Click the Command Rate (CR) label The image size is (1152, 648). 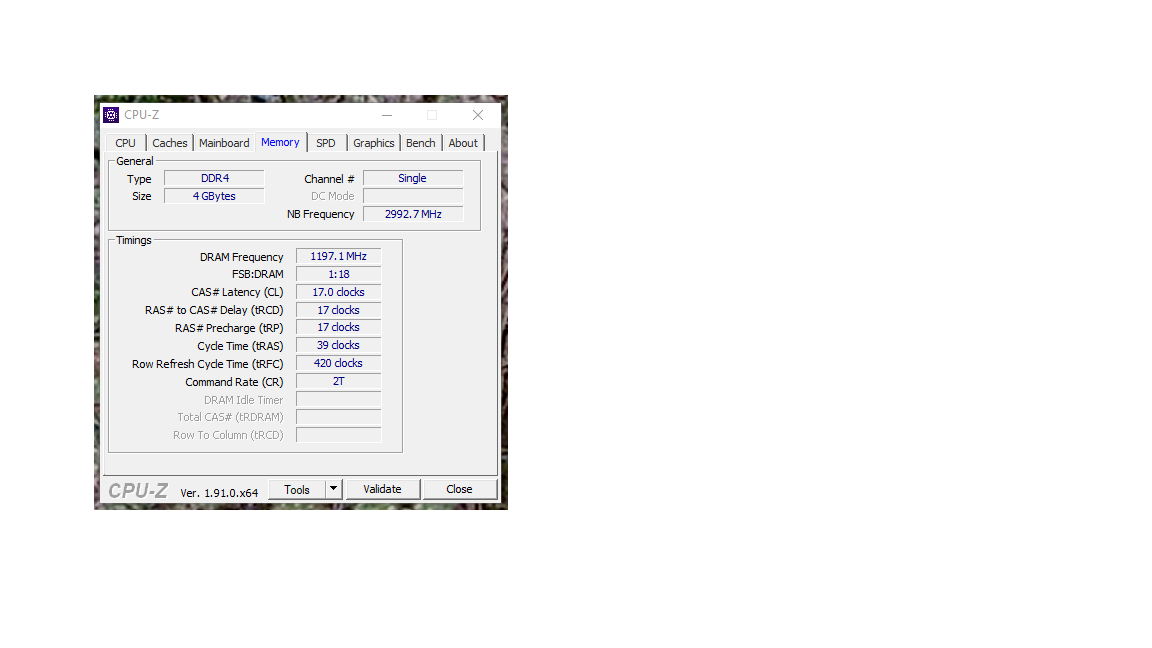[234, 382]
